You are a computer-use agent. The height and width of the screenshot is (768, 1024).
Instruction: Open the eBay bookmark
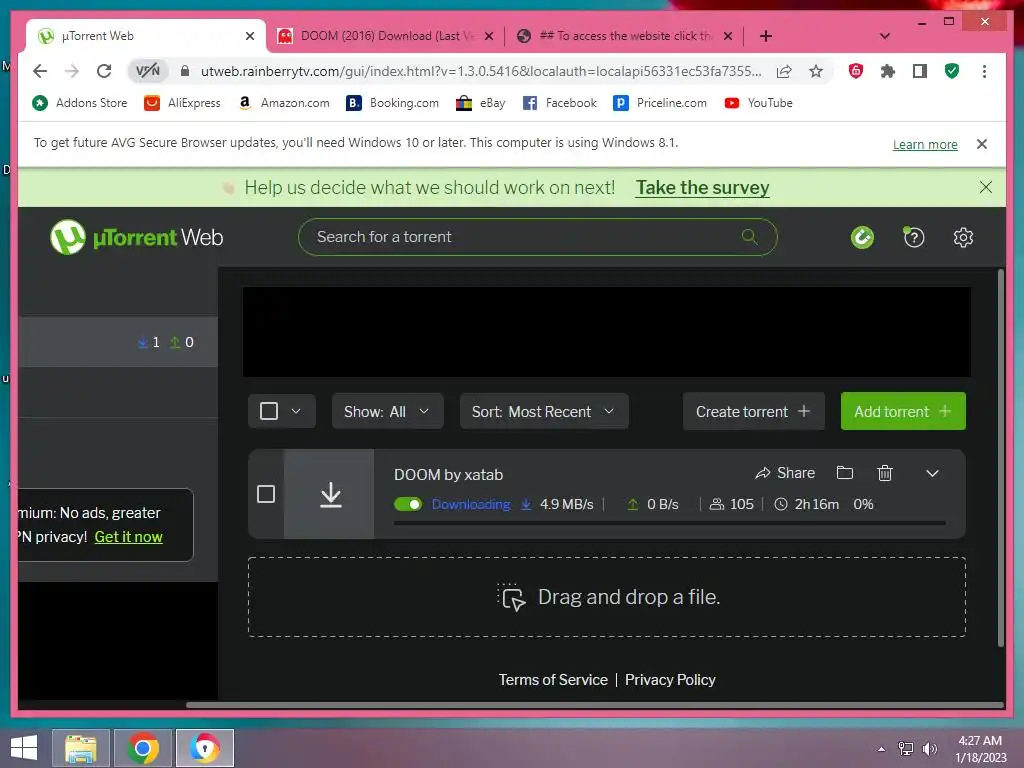point(481,103)
